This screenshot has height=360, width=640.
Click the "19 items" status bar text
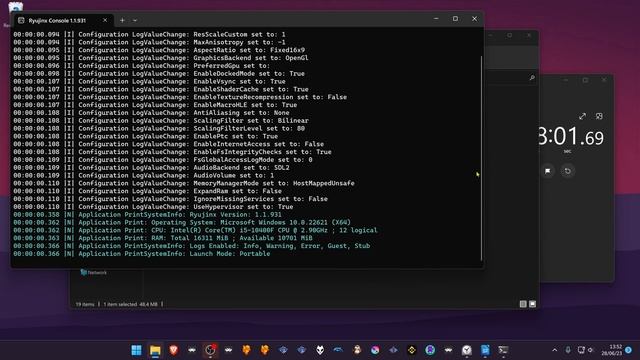[85, 304]
